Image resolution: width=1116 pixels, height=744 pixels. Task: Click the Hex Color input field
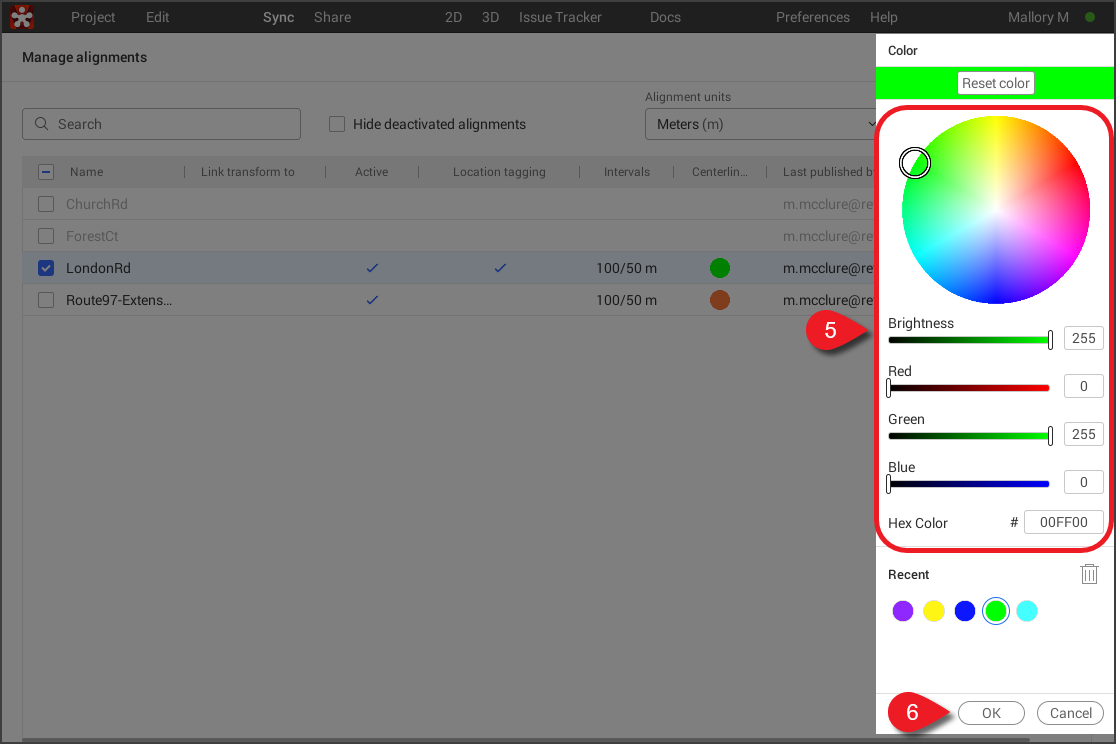coord(1063,522)
